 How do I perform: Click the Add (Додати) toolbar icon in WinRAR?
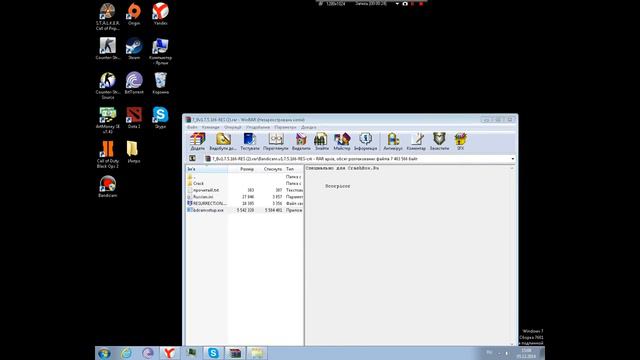click(198, 142)
